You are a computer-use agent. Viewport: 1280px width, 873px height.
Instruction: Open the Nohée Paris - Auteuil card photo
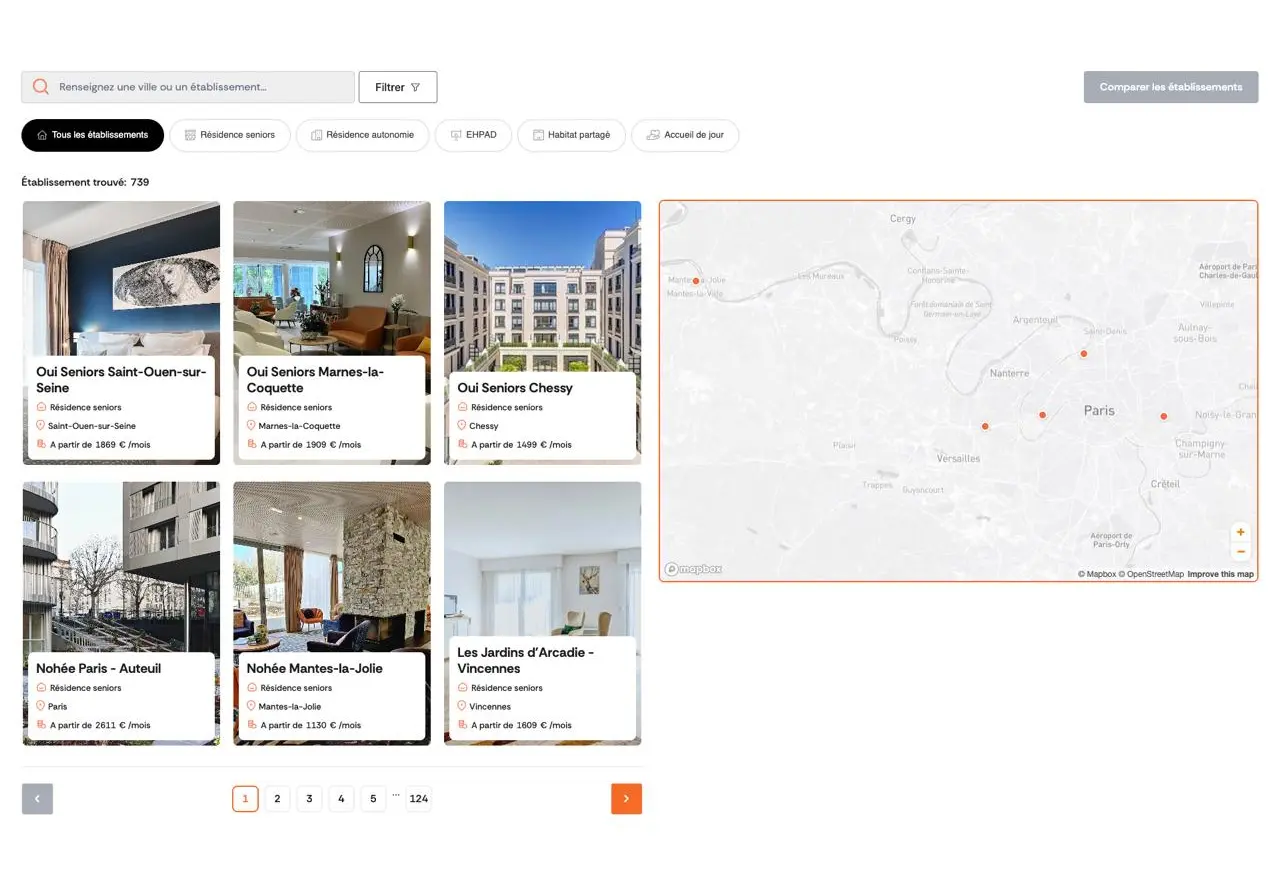[x=121, y=566]
